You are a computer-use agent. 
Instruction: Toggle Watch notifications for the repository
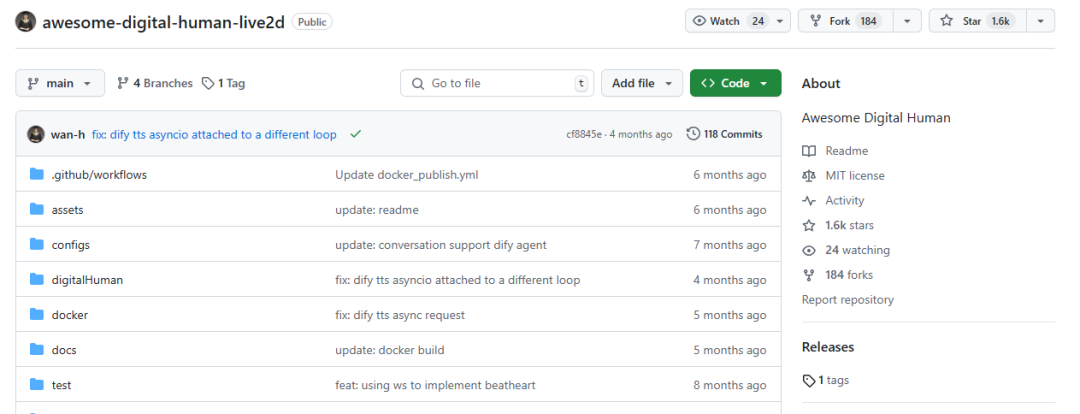(x=727, y=21)
